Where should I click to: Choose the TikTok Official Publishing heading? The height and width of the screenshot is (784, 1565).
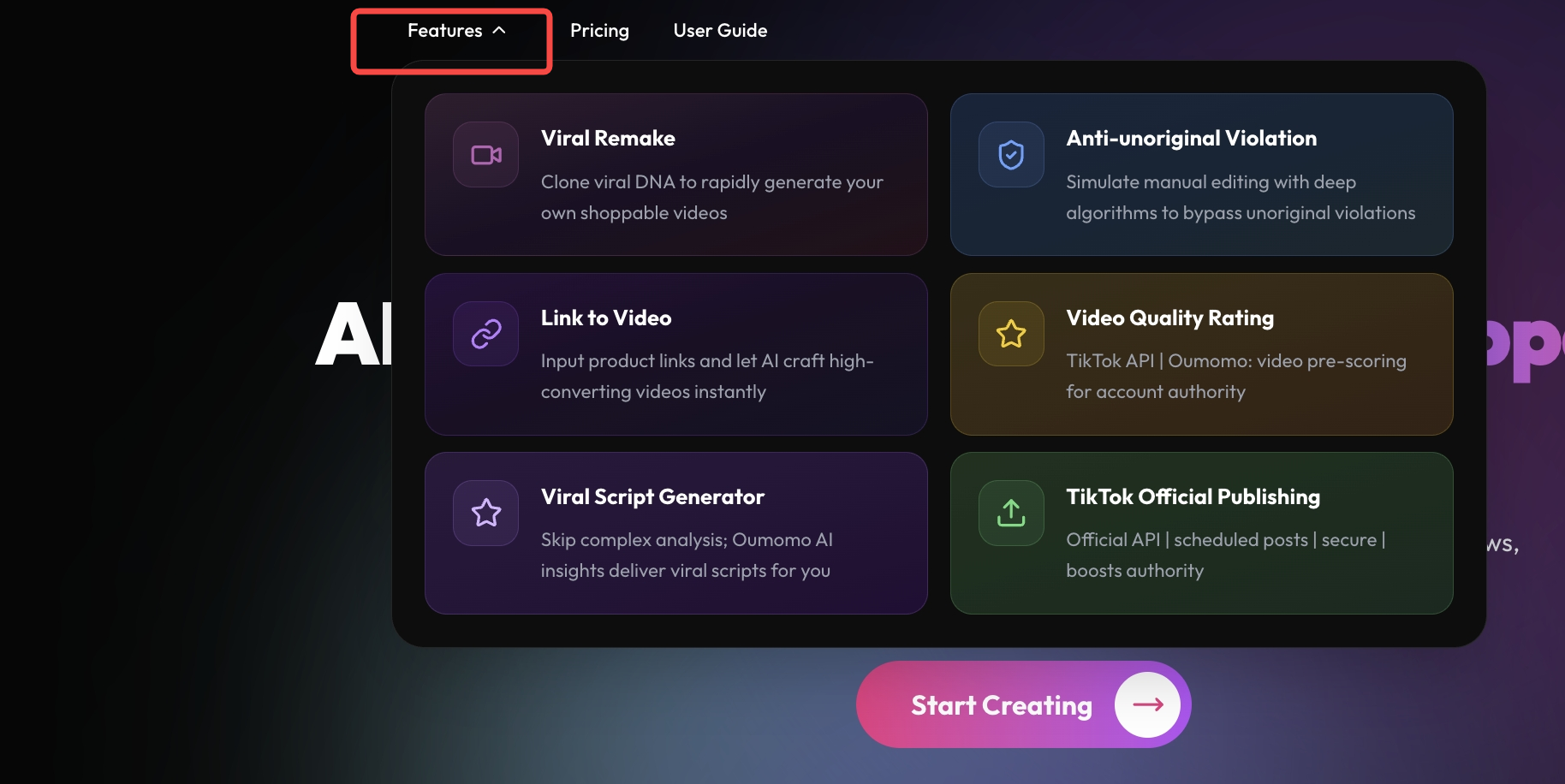pos(1193,497)
